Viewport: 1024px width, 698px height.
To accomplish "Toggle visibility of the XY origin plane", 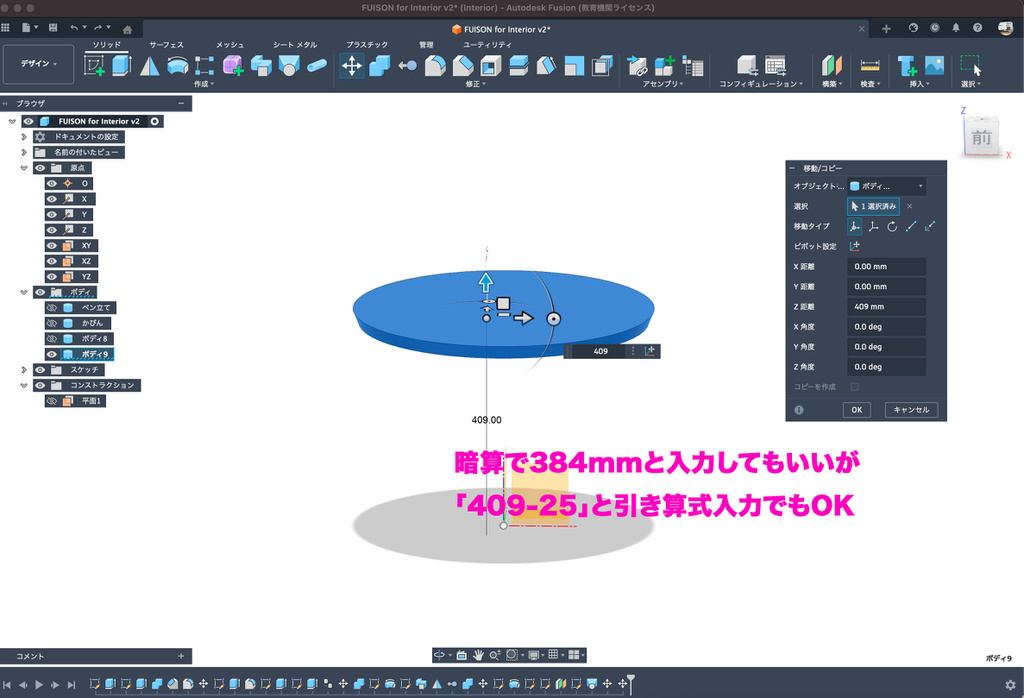I will point(52,245).
